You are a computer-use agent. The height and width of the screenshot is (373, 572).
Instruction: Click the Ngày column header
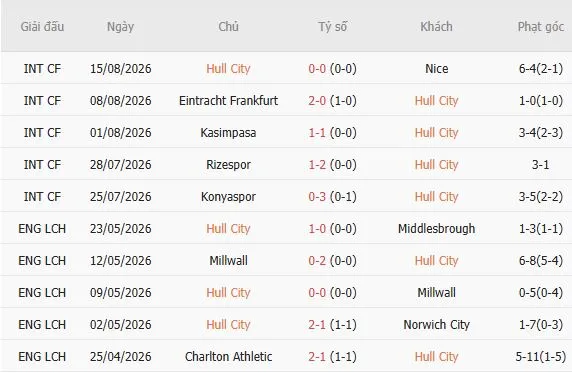coord(120,27)
